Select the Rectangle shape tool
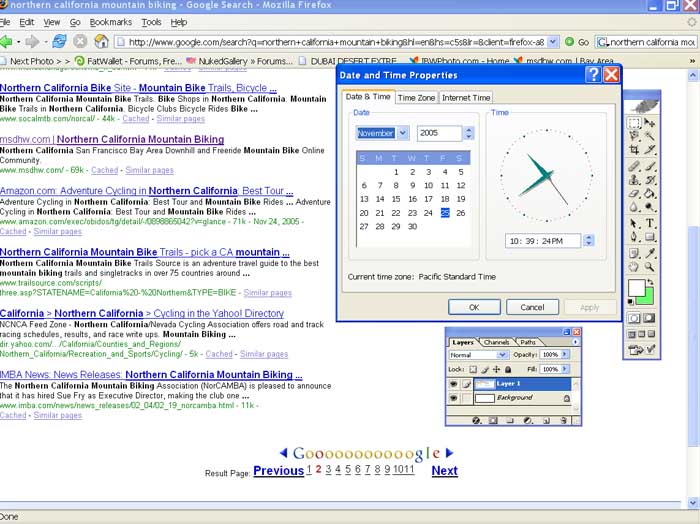This screenshot has width=700, height=524. [x=650, y=237]
